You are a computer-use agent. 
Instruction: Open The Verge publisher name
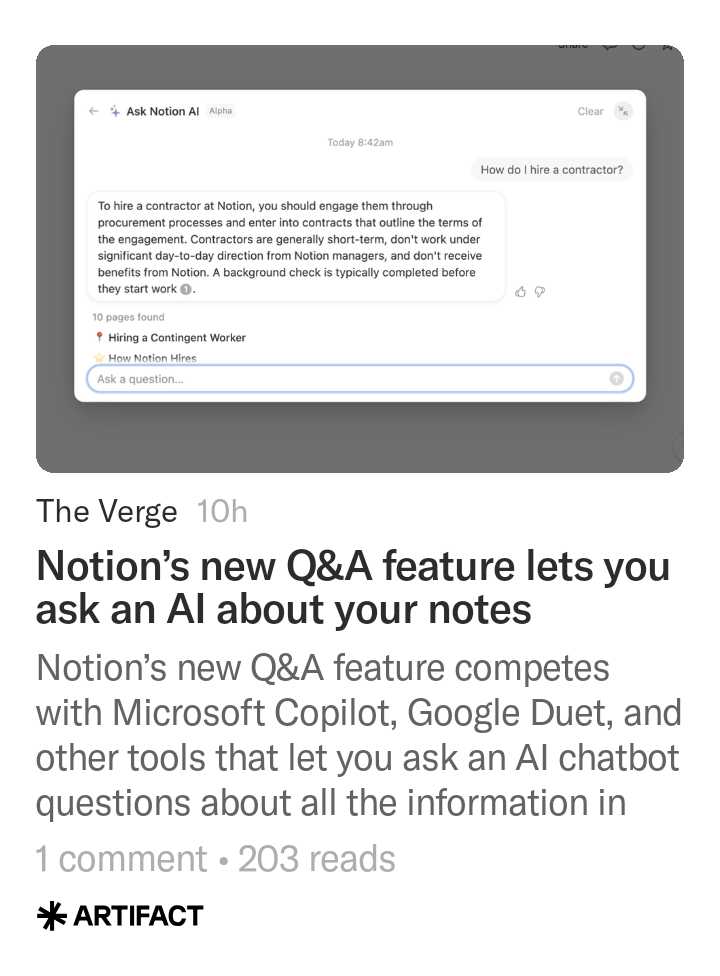click(x=106, y=512)
